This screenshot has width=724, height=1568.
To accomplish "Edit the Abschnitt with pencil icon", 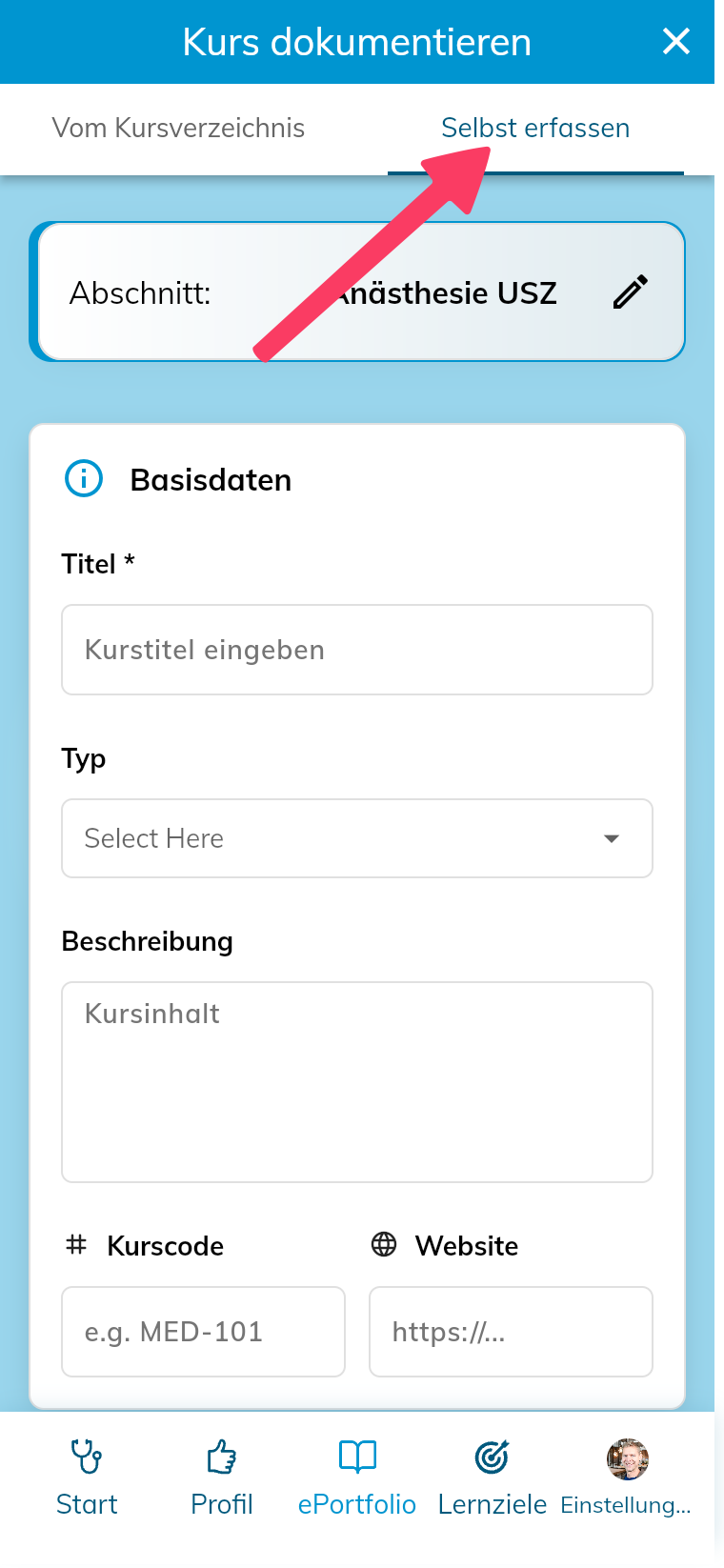I will pos(631,292).
